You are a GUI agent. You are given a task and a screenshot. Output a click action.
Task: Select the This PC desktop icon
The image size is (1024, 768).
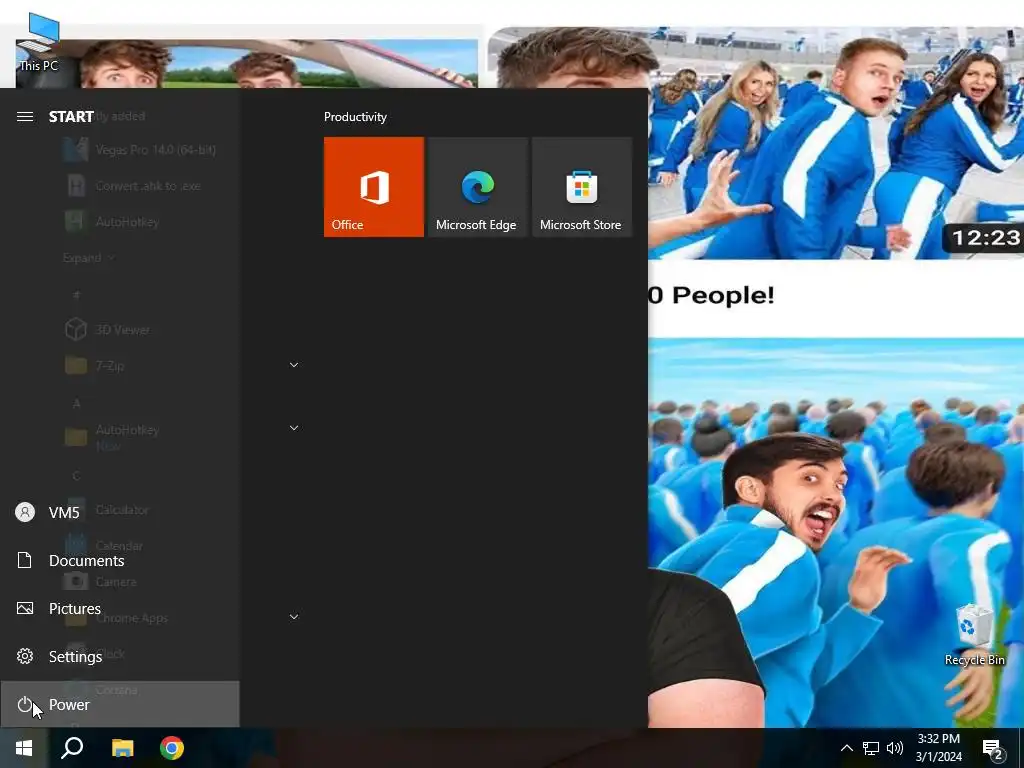[x=39, y=42]
